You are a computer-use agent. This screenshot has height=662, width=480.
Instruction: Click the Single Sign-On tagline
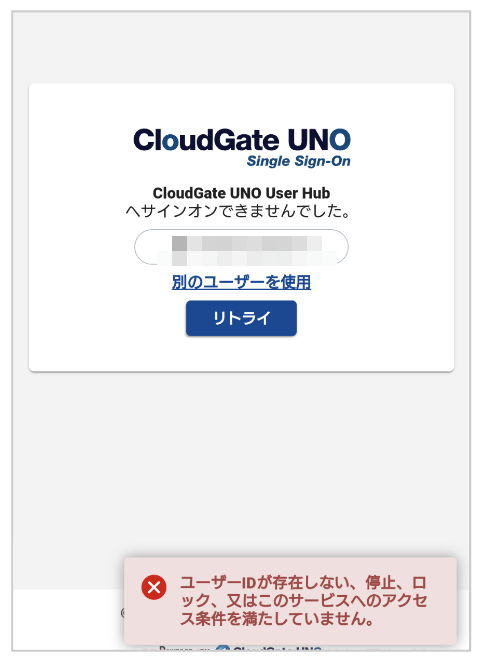[x=298, y=161]
